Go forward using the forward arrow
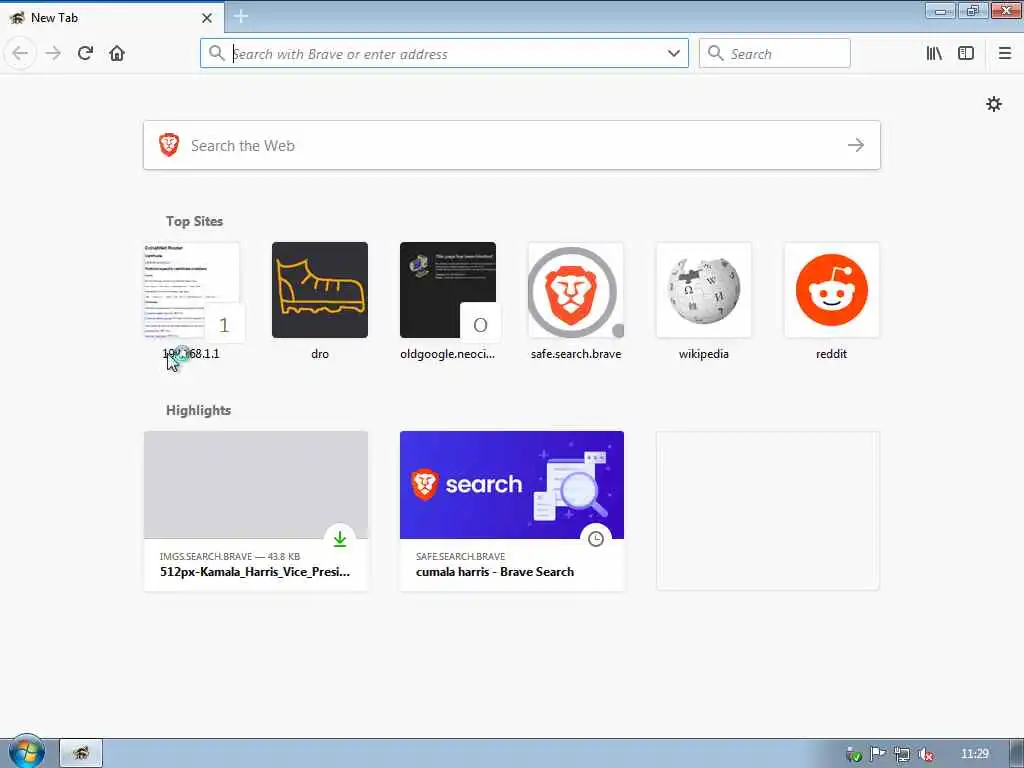 [x=53, y=54]
